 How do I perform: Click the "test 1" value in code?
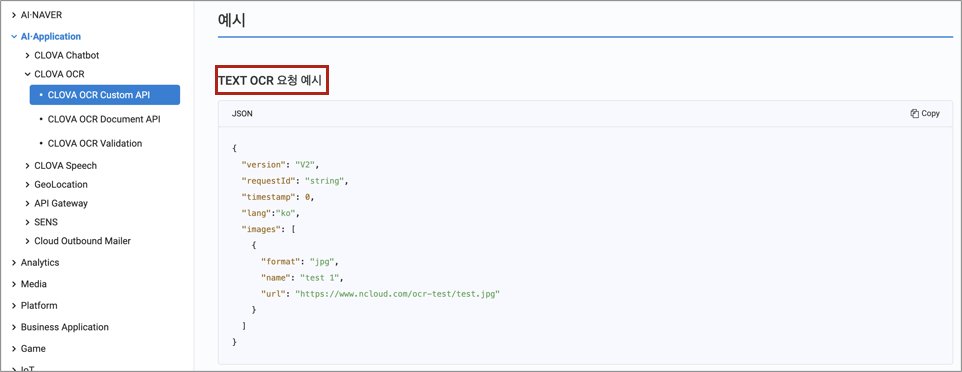(x=320, y=277)
